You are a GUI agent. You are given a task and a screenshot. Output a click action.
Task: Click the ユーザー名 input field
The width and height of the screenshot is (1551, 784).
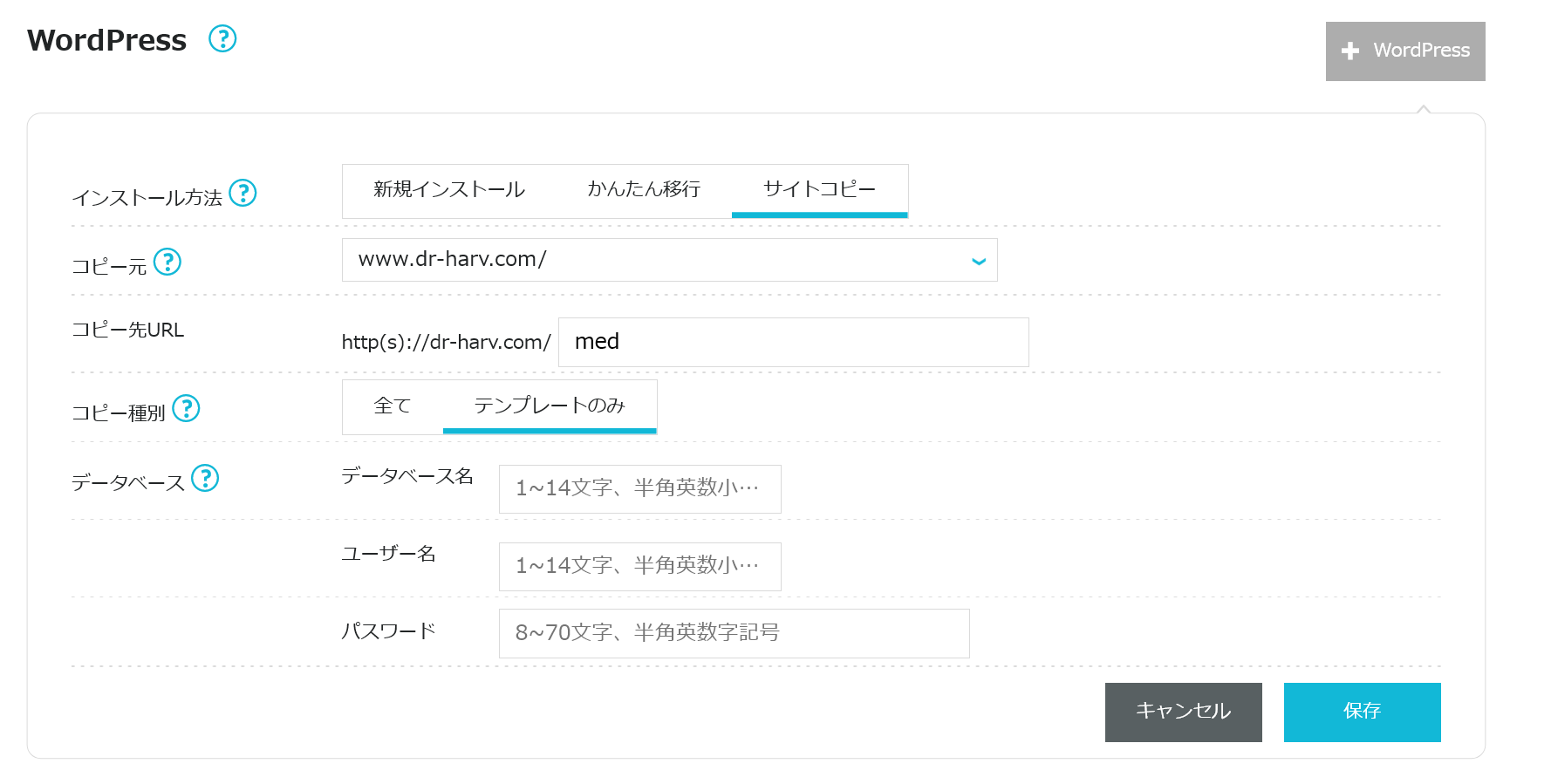[x=639, y=566]
